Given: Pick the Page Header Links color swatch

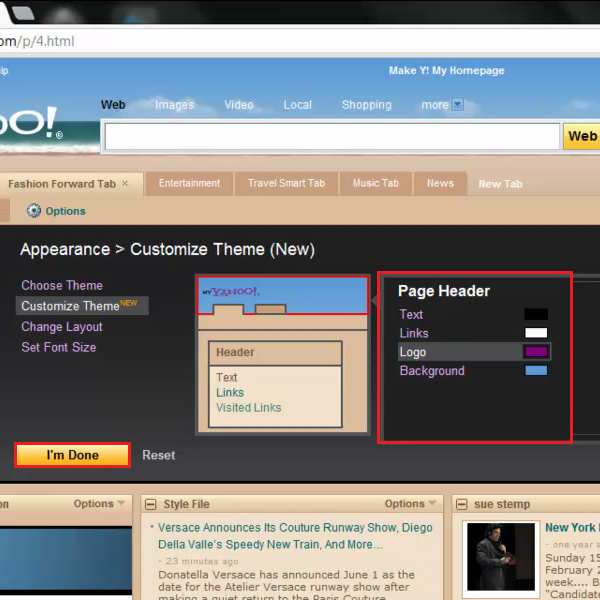Looking at the screenshot, I should (536, 333).
